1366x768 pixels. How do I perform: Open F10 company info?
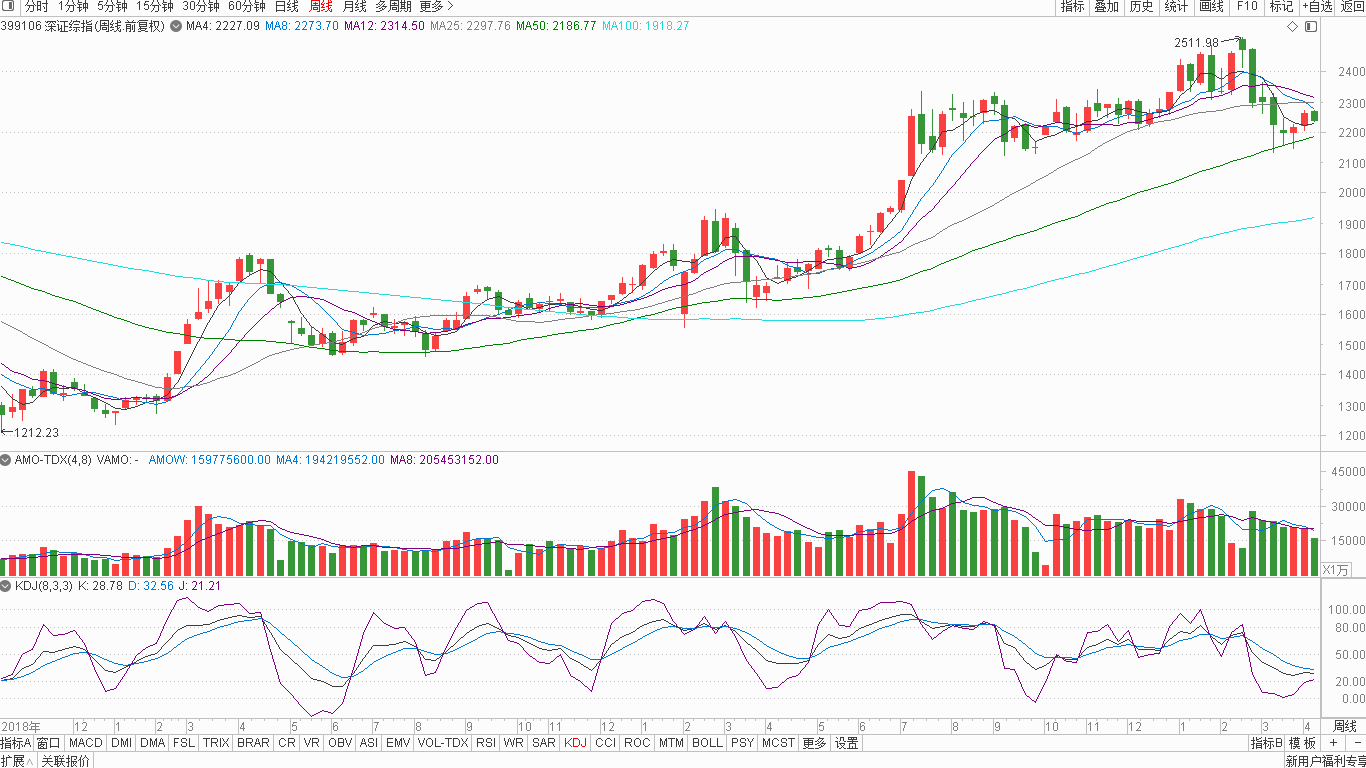point(1246,7)
